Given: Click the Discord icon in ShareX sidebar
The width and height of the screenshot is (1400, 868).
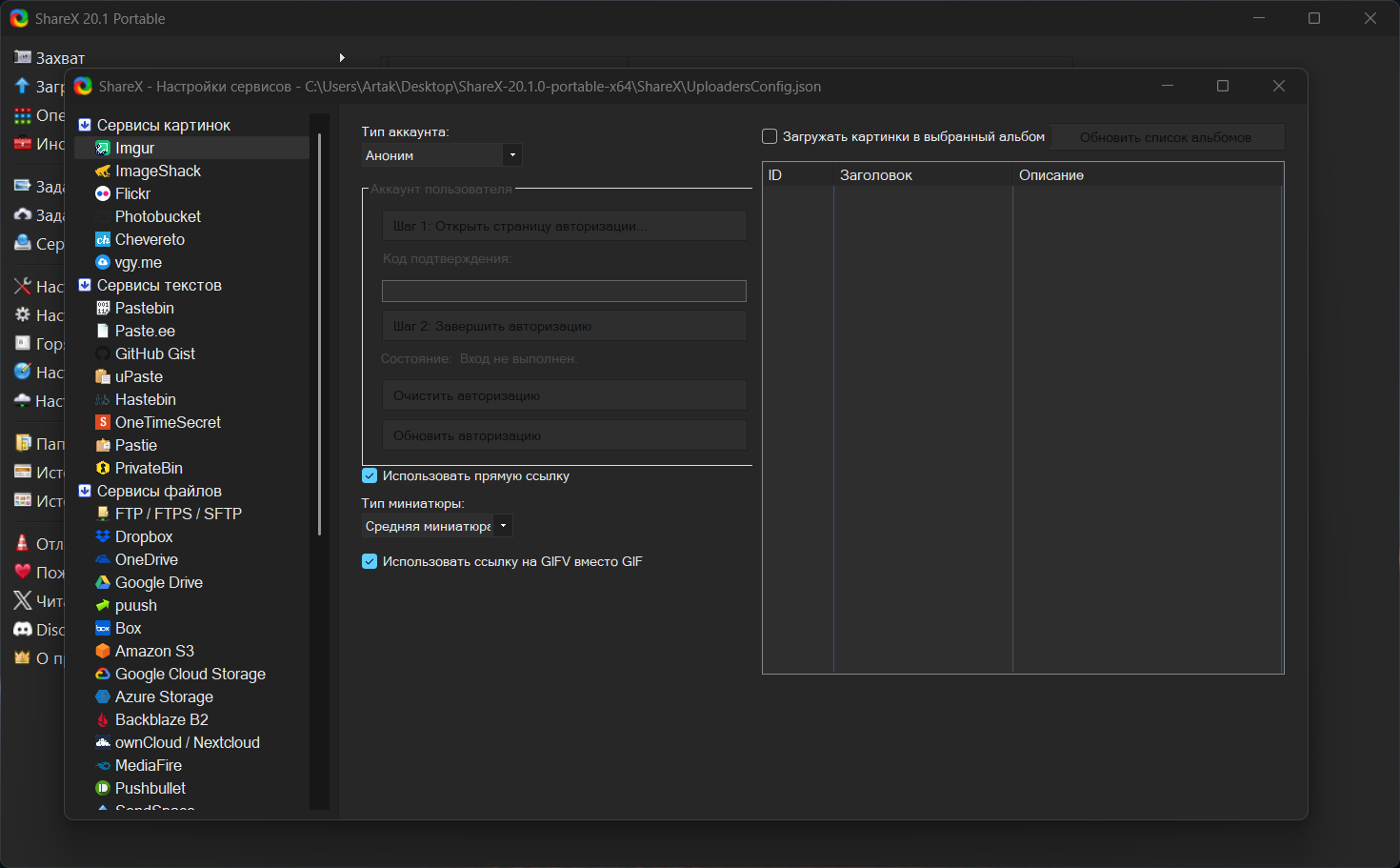Looking at the screenshot, I should click(x=23, y=629).
